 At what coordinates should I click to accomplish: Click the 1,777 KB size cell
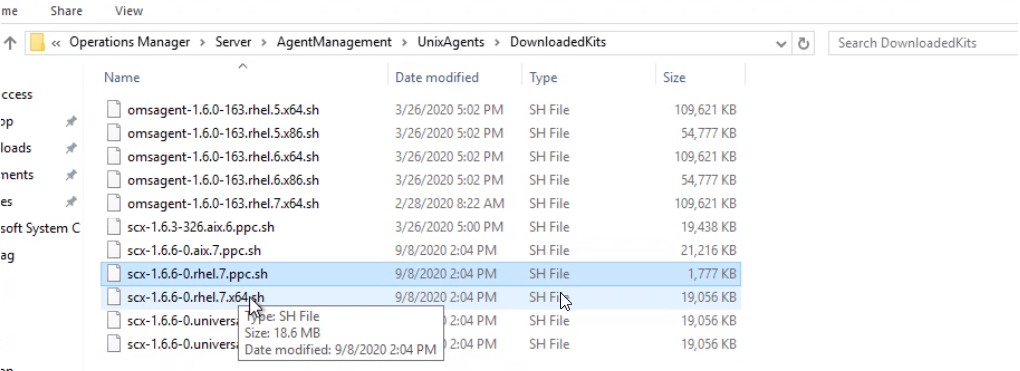(712, 274)
